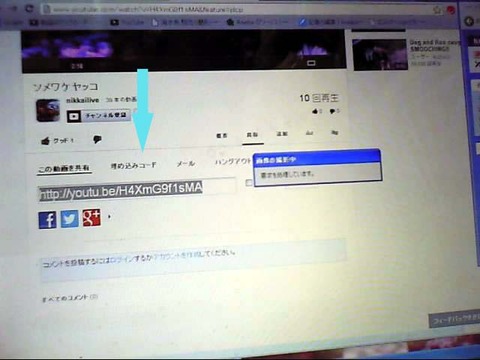Viewport: 480px width, 360px height.
Task: Show more sharing services after Google+
Action: (x=109, y=217)
